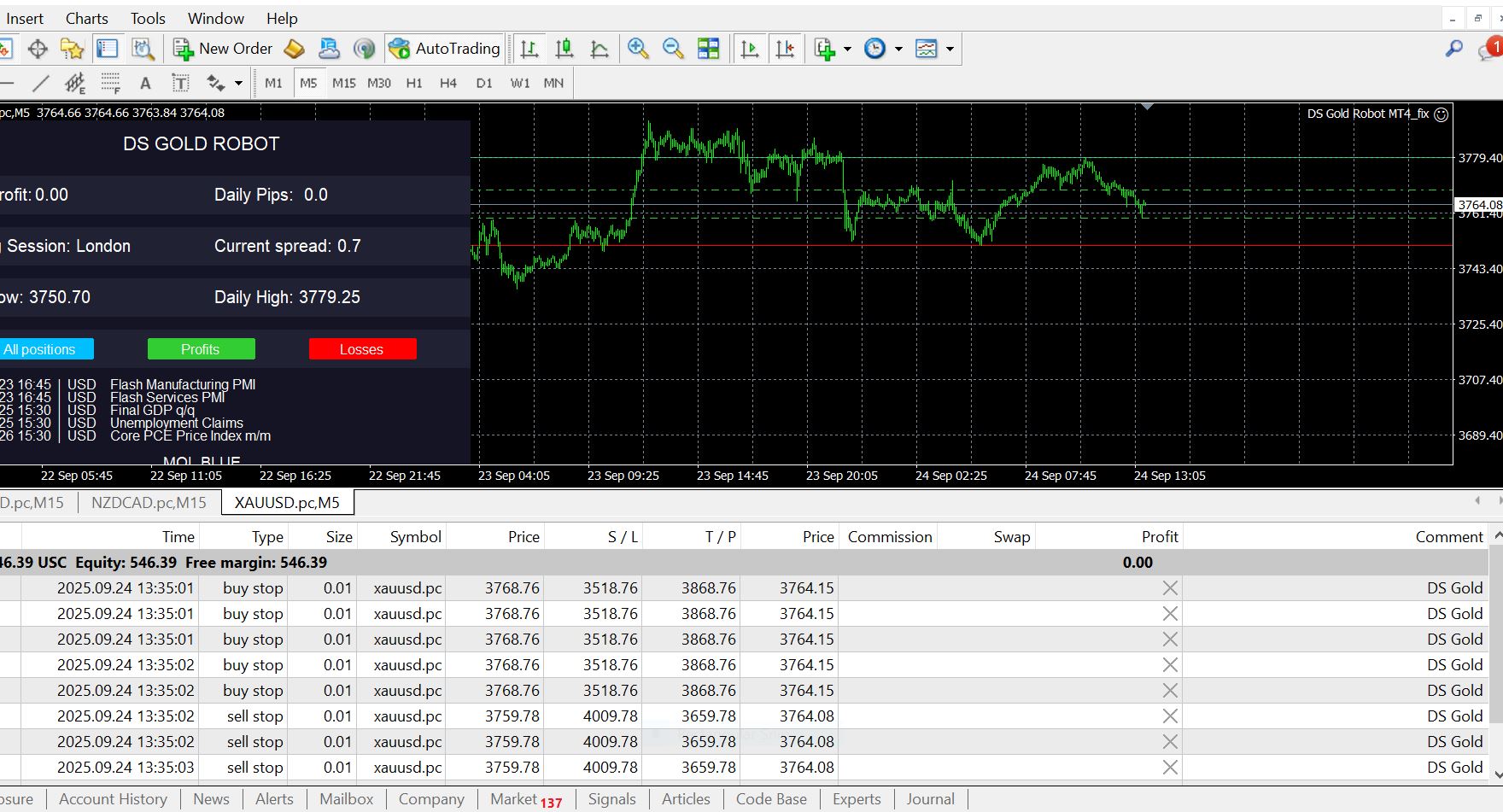Open the Tile Windows grid icon

708,49
